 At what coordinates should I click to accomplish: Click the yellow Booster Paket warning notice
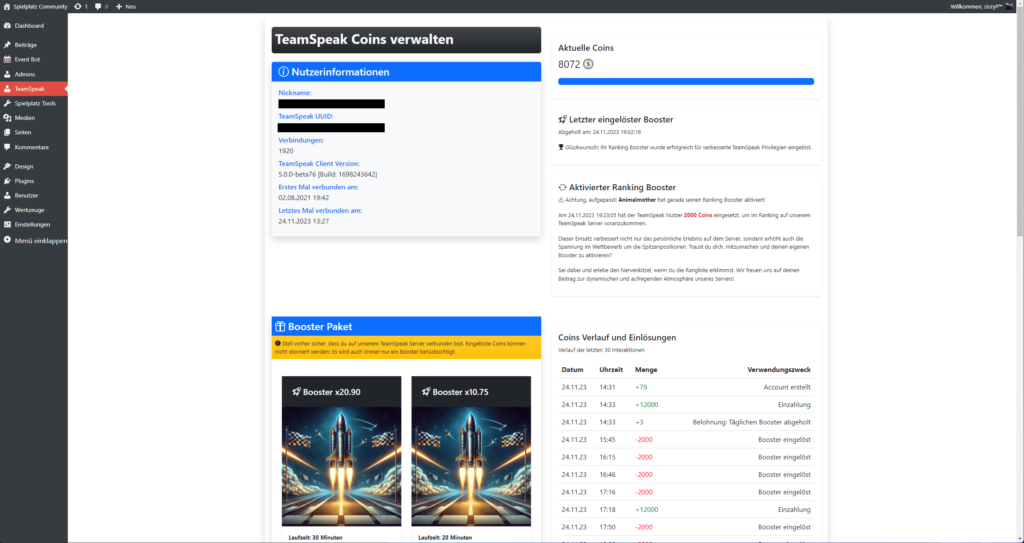click(406, 348)
